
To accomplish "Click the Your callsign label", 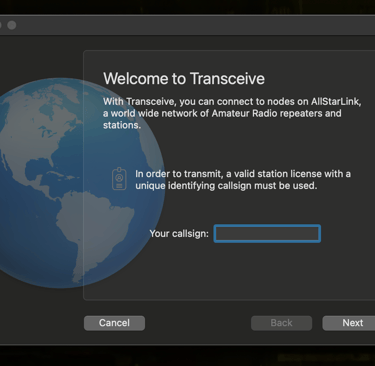I will [x=179, y=233].
